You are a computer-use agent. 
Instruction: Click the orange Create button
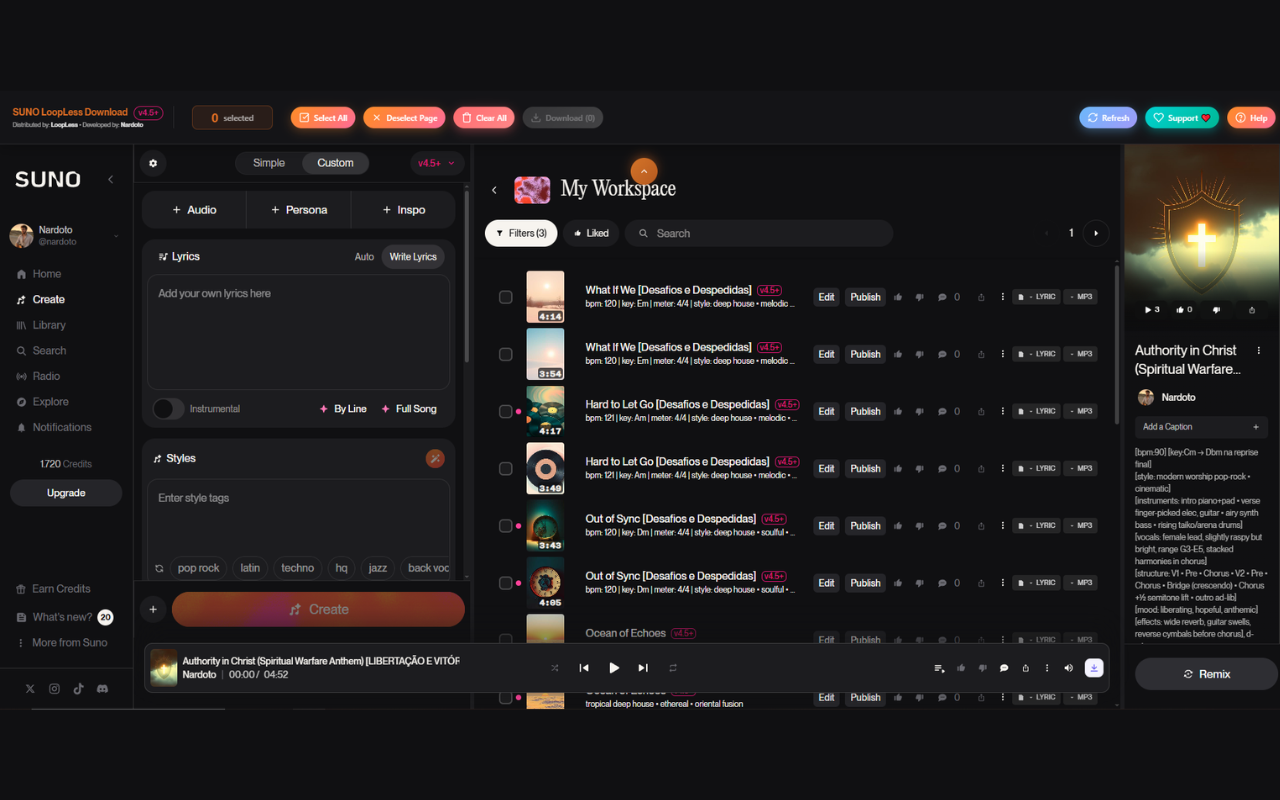(318, 609)
